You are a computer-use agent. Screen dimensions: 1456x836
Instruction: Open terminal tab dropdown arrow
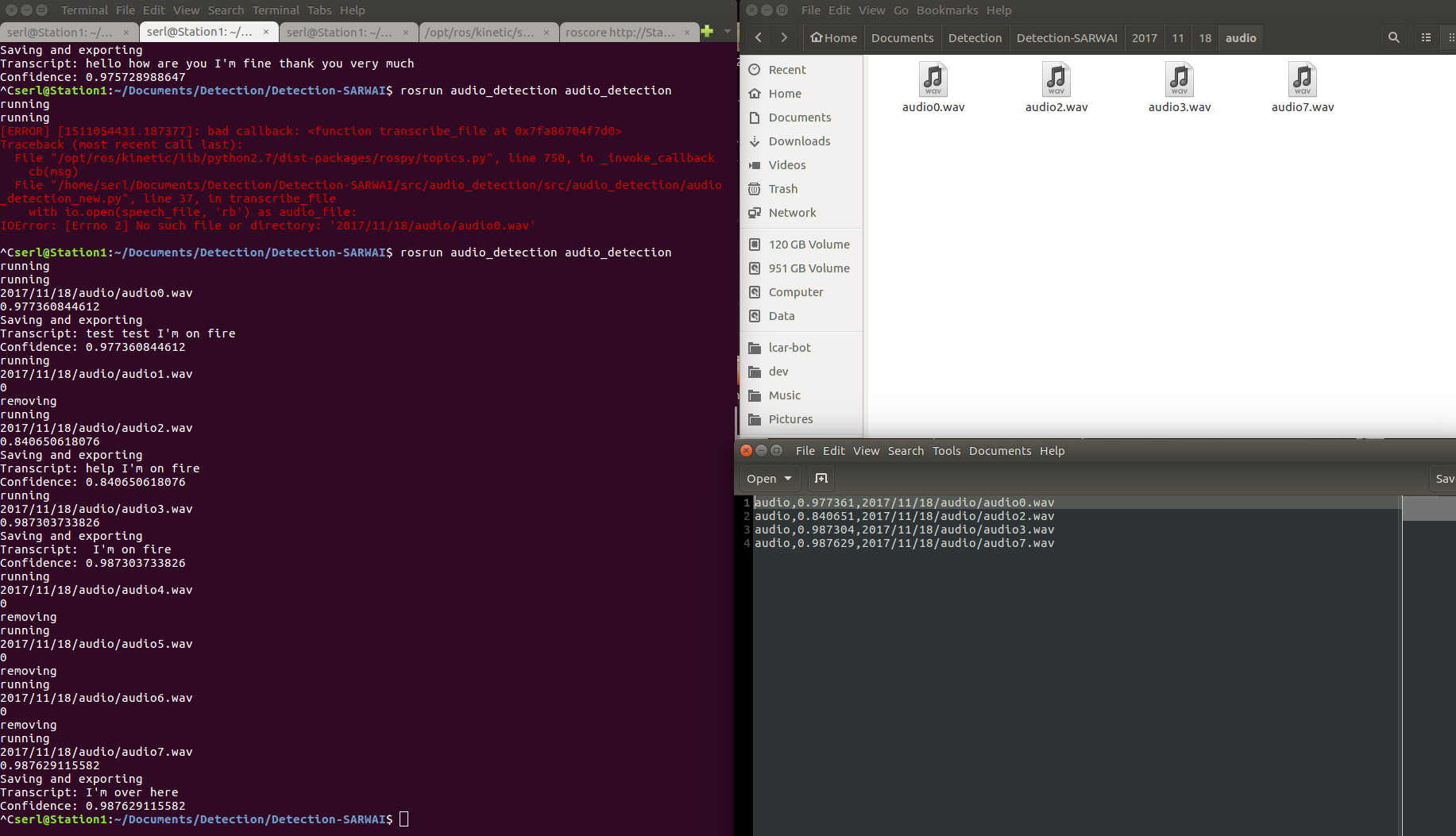727,32
